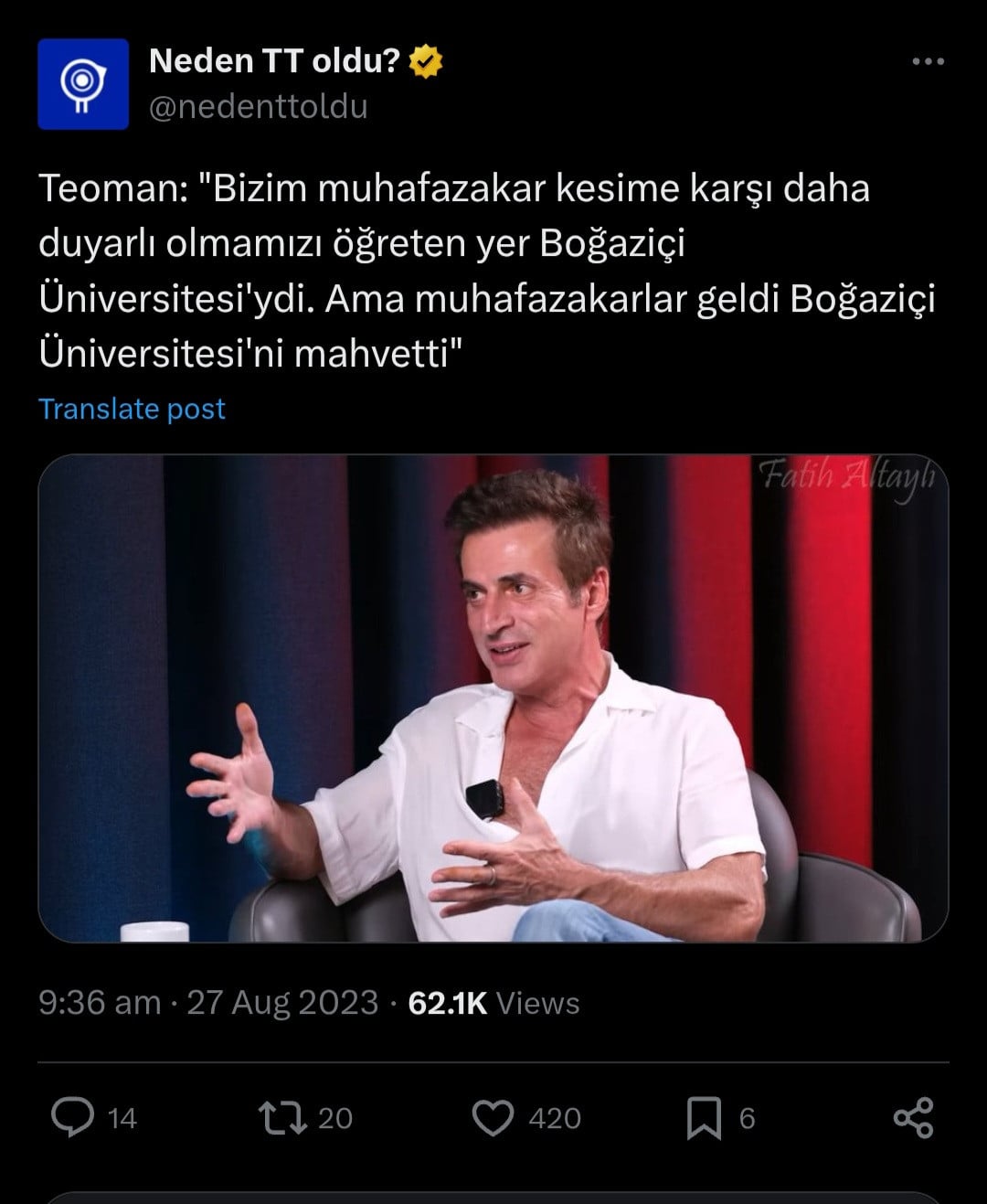This screenshot has height=1204, width=987.
Task: Click the repost count 20
Action: click(x=334, y=1118)
